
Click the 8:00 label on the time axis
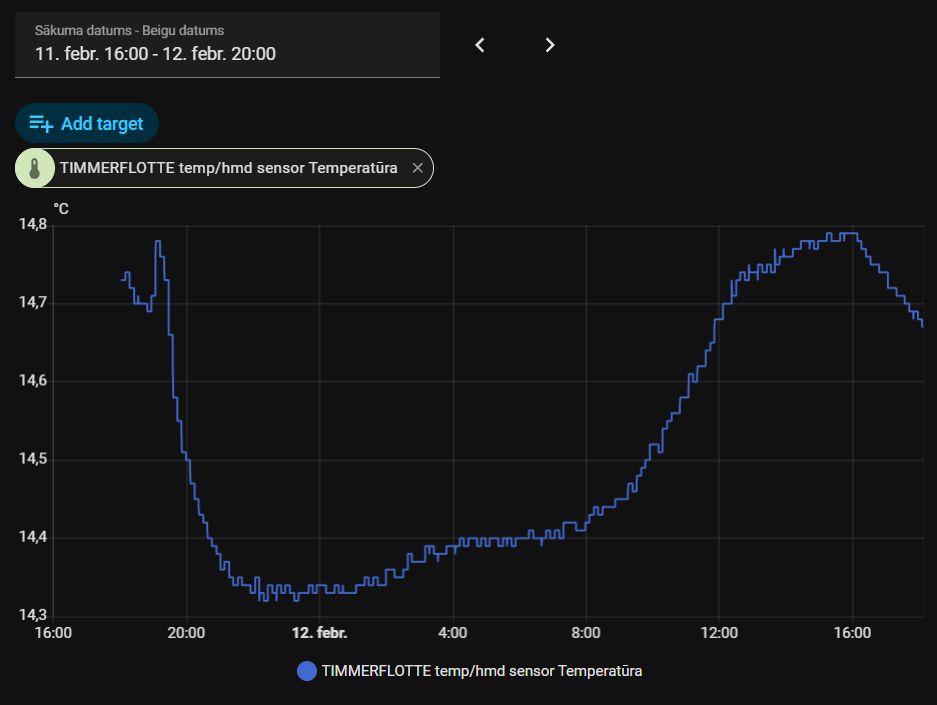click(586, 633)
